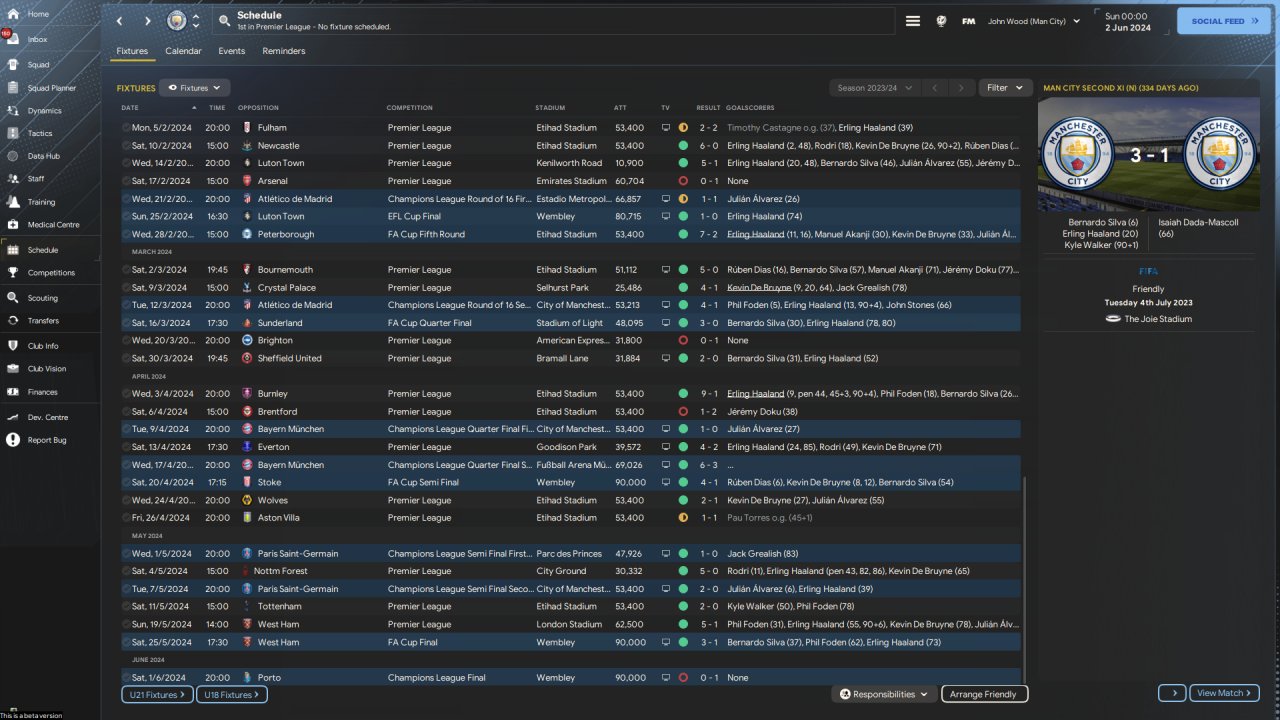Open the Finances sidebar icon
Viewport: 1280px width, 720px height.
pos(13,392)
